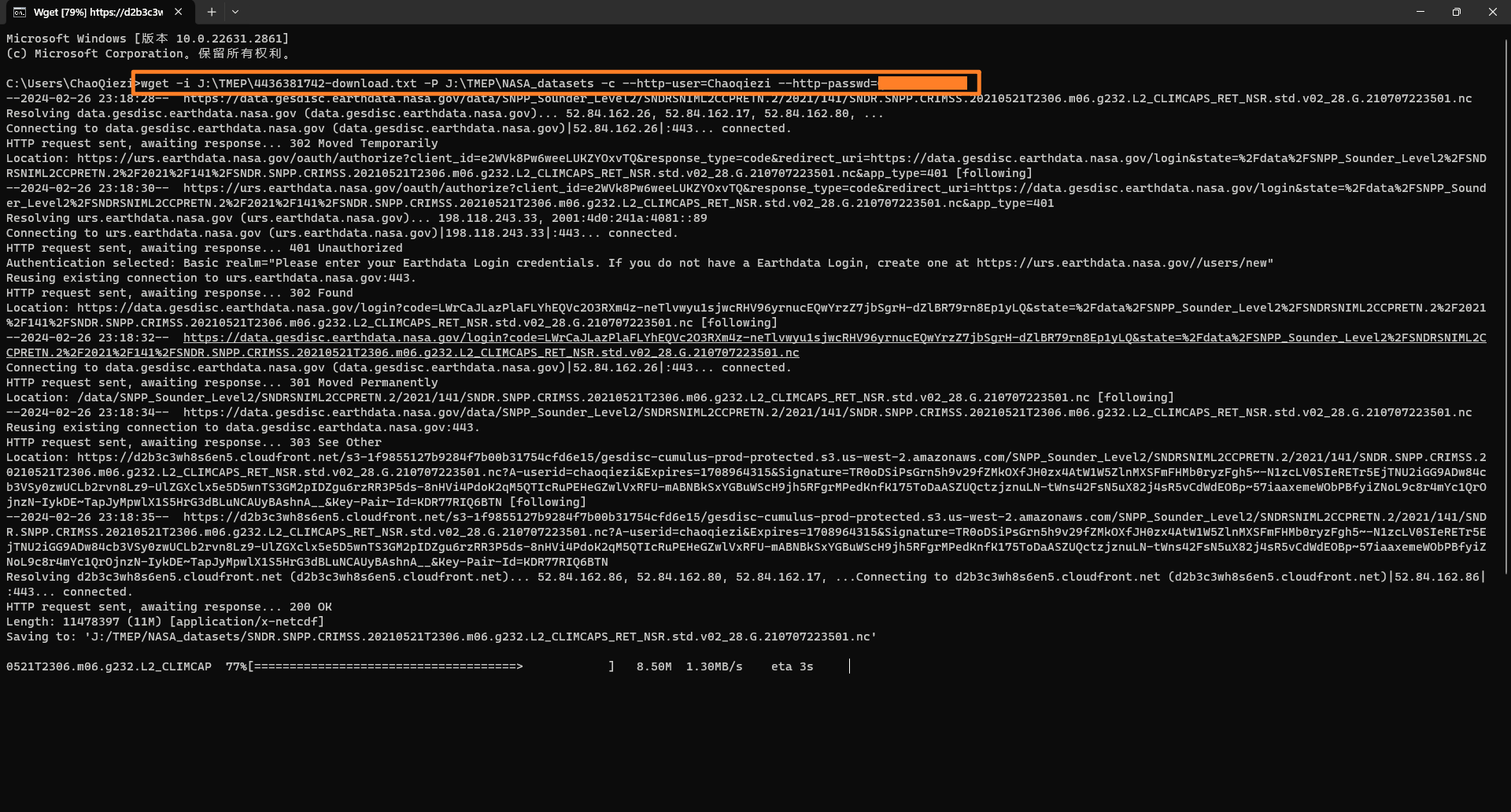Click the eta 3s text near the progress bar

point(791,666)
